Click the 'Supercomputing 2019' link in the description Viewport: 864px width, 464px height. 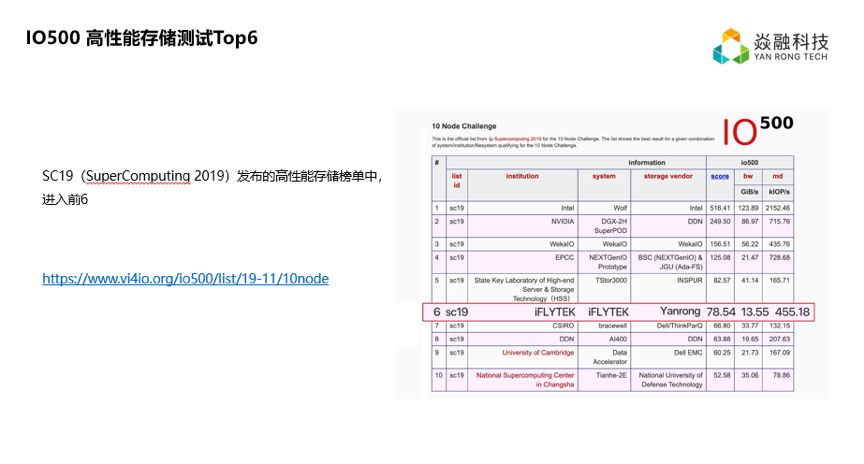[x=517, y=139]
